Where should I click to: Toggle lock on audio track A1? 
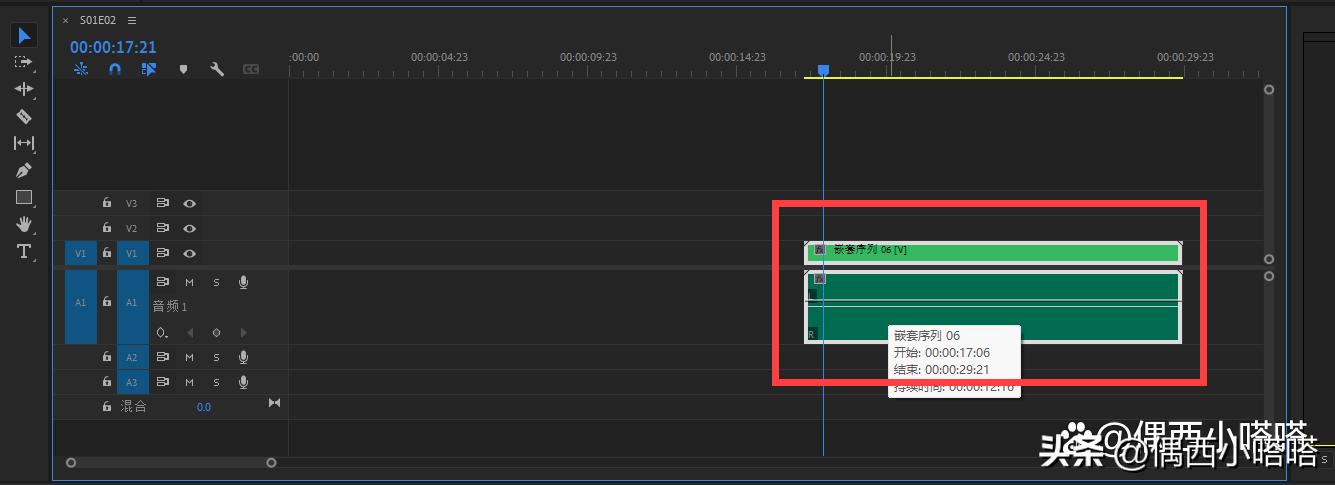pyautogui.click(x=107, y=301)
